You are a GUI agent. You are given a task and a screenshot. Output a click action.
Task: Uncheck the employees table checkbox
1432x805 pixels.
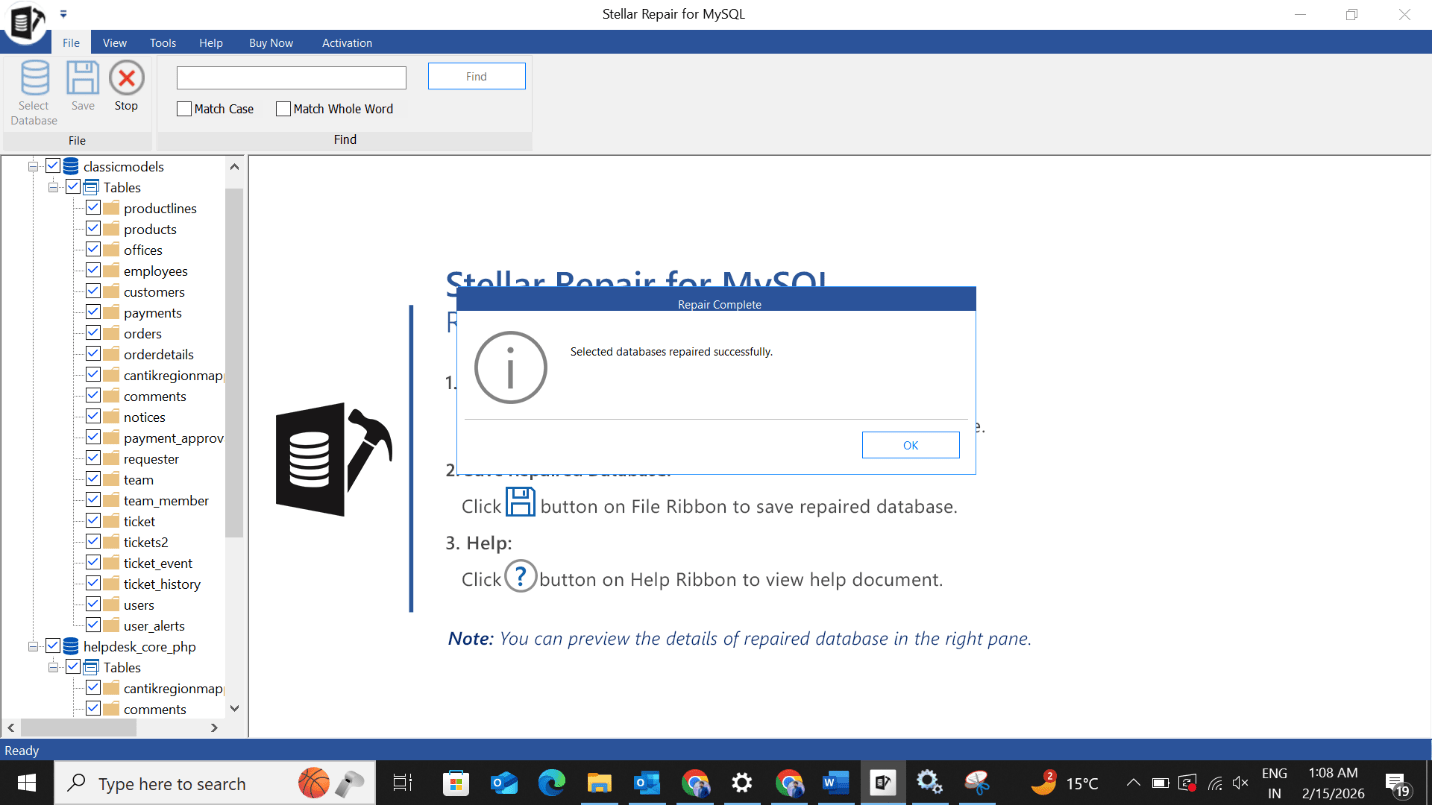coord(93,271)
